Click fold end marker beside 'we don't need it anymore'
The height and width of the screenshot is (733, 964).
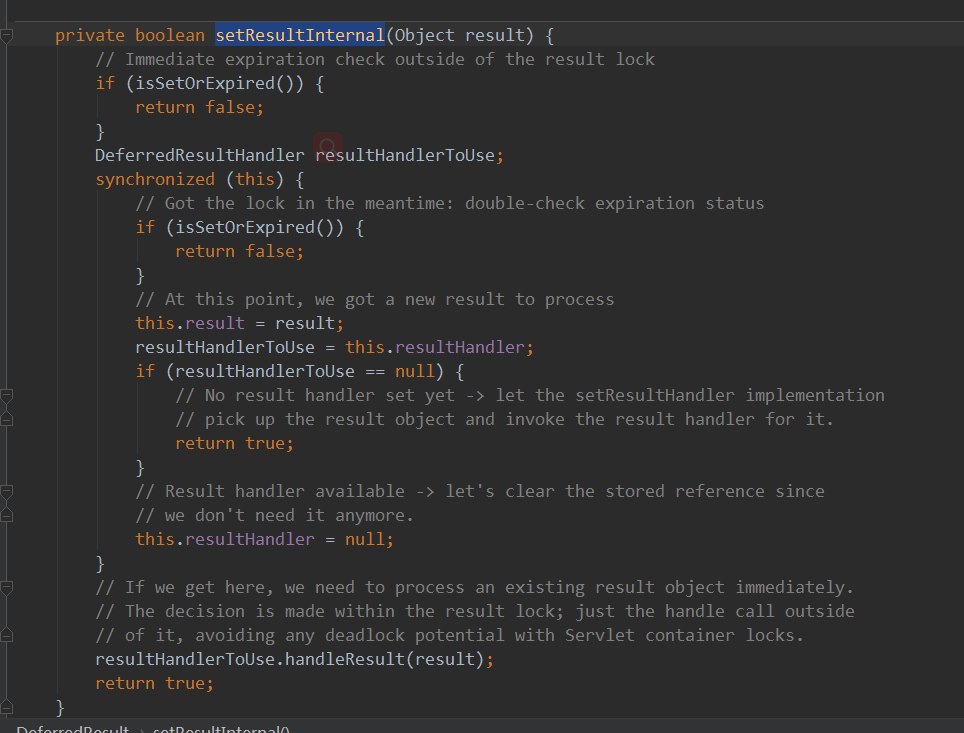point(7,515)
